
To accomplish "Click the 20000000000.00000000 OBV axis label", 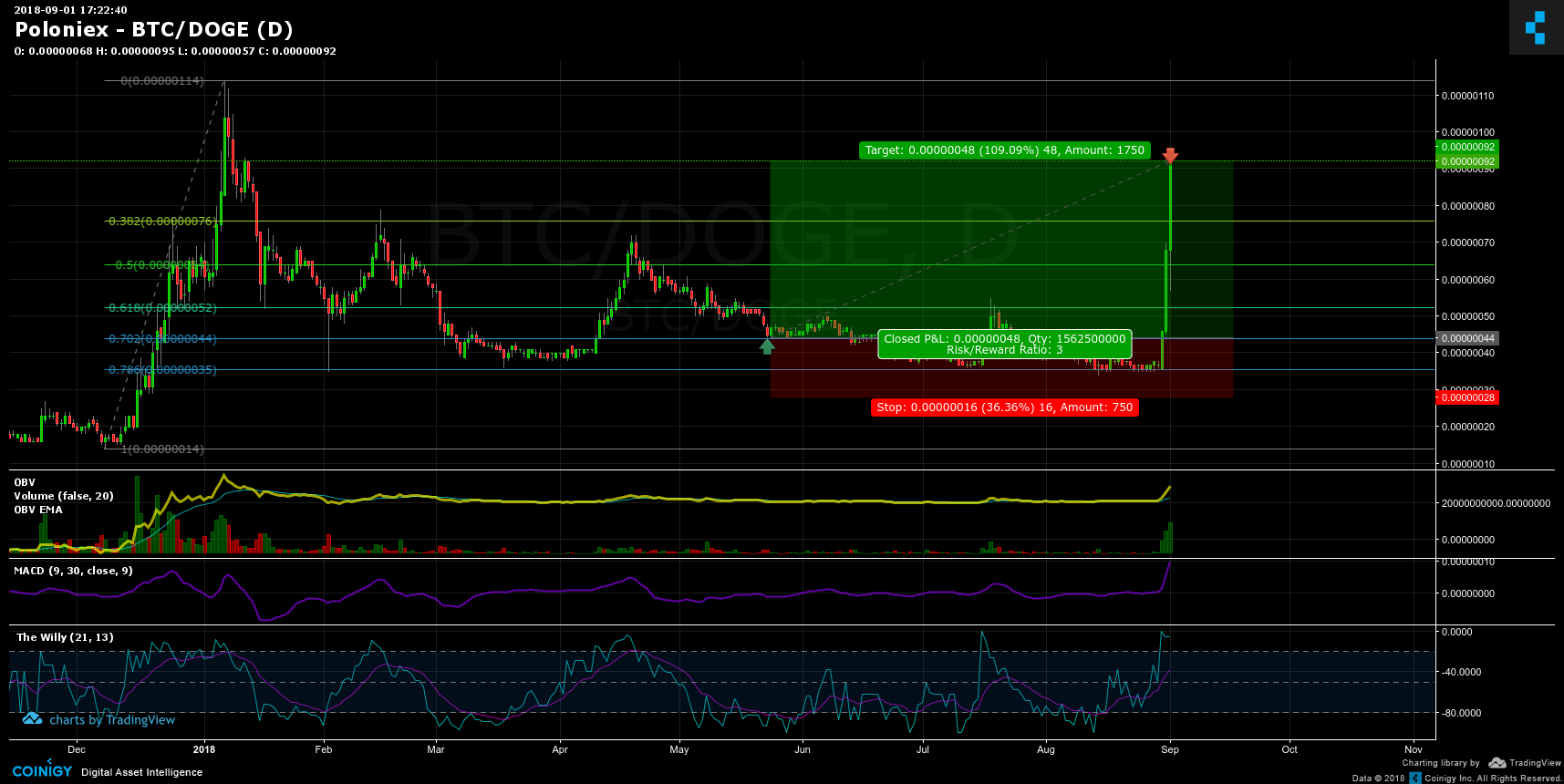I will point(1496,503).
